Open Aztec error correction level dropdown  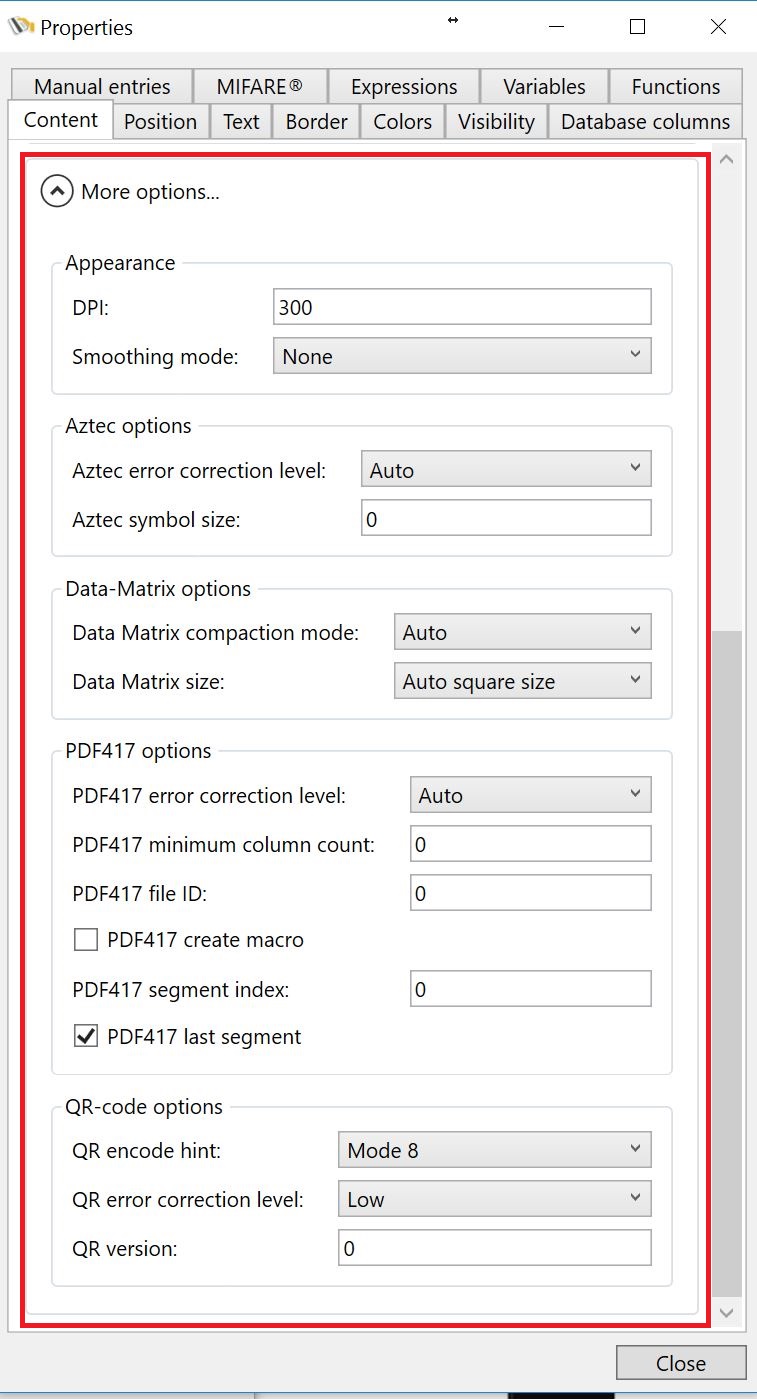click(x=506, y=470)
